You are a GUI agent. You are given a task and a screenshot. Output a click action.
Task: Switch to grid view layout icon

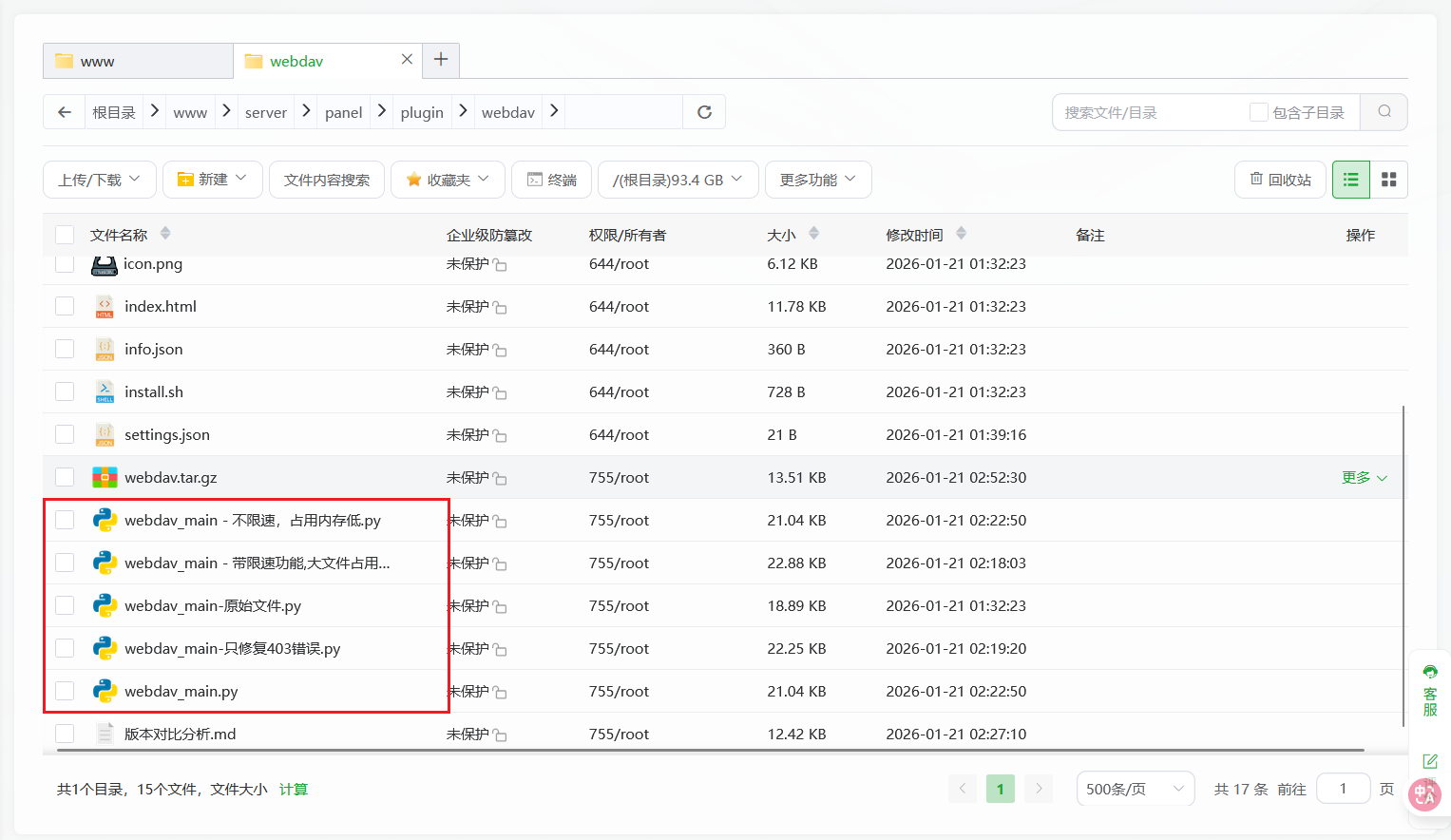tap(1388, 180)
